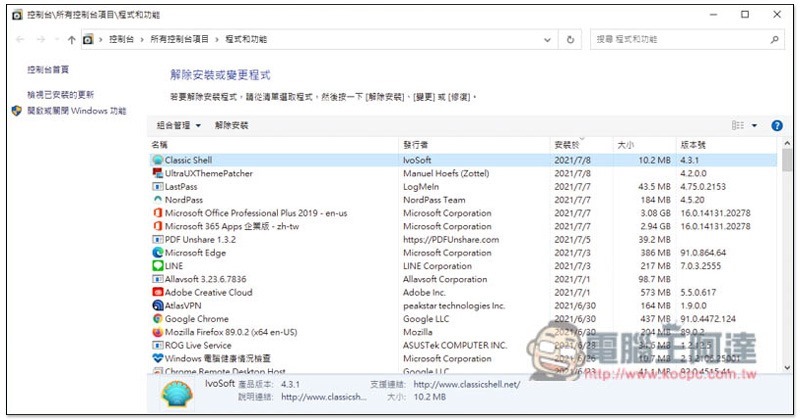800x420 pixels.
Task: Click the Microsoft Edge icon
Action: (158, 253)
